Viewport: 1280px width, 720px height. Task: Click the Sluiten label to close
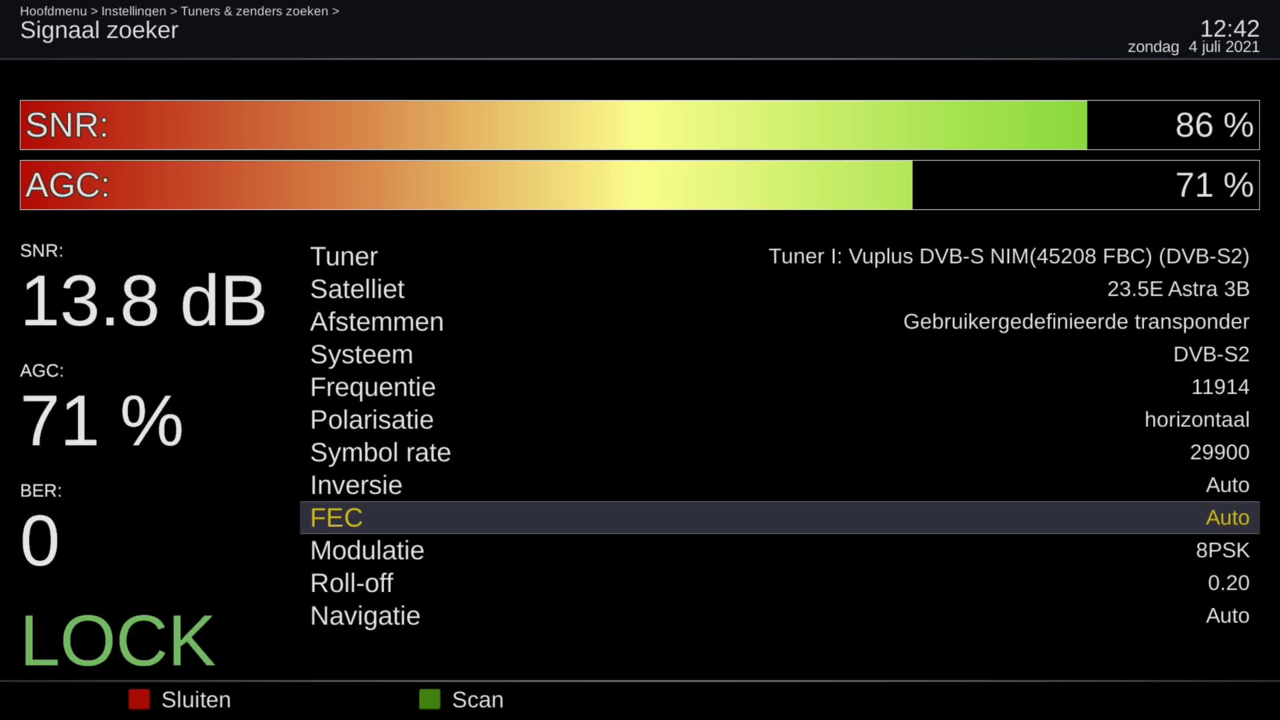(x=195, y=700)
